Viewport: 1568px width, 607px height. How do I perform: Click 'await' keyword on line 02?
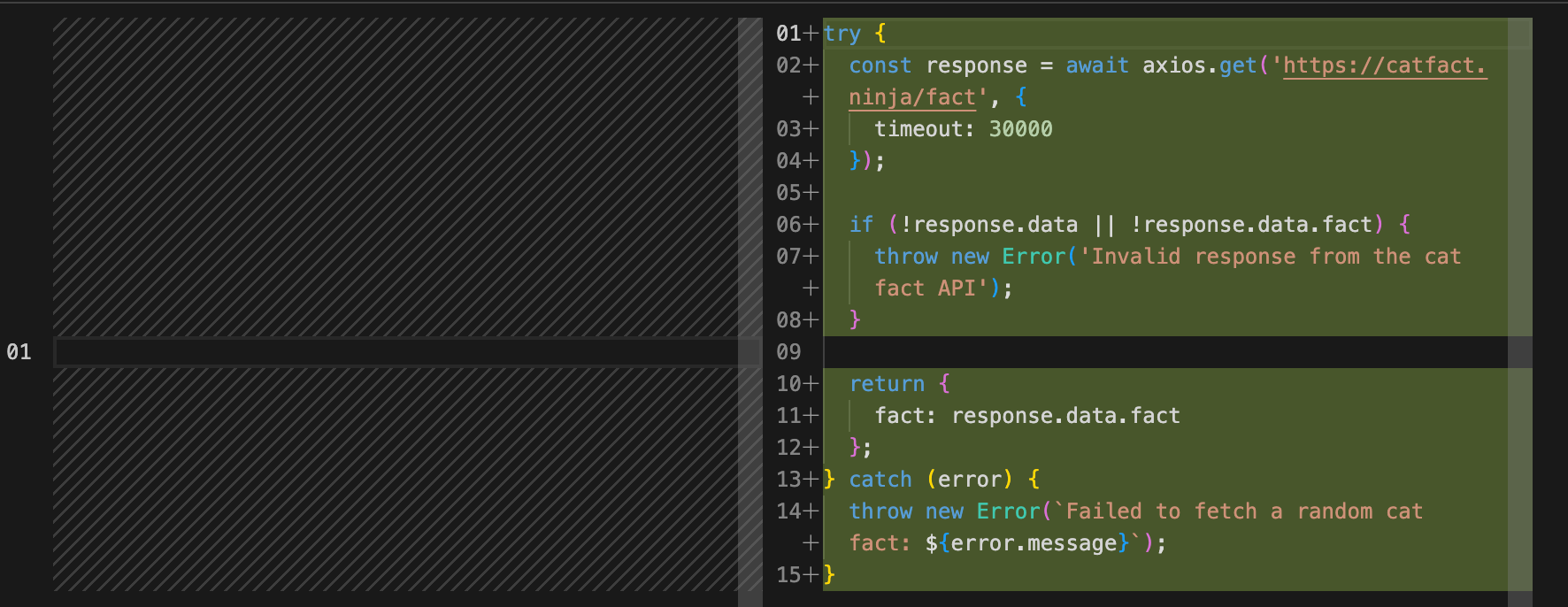[1097, 65]
